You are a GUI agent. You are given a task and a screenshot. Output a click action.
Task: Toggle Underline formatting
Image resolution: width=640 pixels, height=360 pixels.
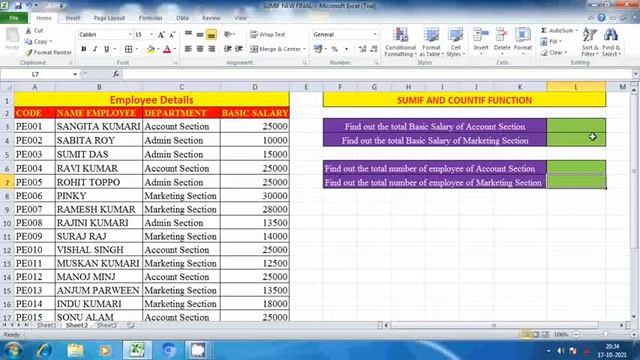point(107,49)
